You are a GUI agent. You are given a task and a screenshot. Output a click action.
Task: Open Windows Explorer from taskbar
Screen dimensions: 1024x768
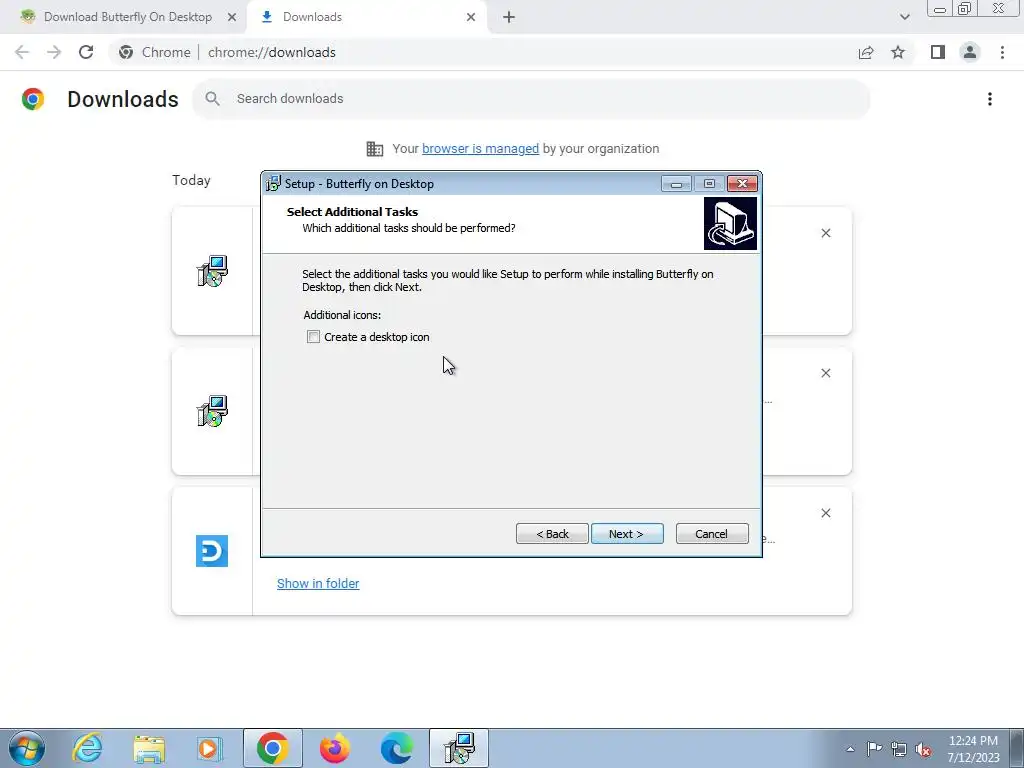point(149,748)
